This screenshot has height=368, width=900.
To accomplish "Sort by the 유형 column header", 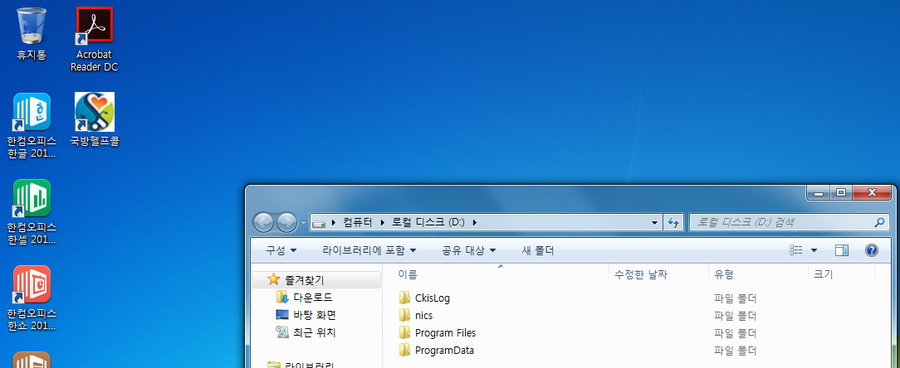I will [758, 274].
